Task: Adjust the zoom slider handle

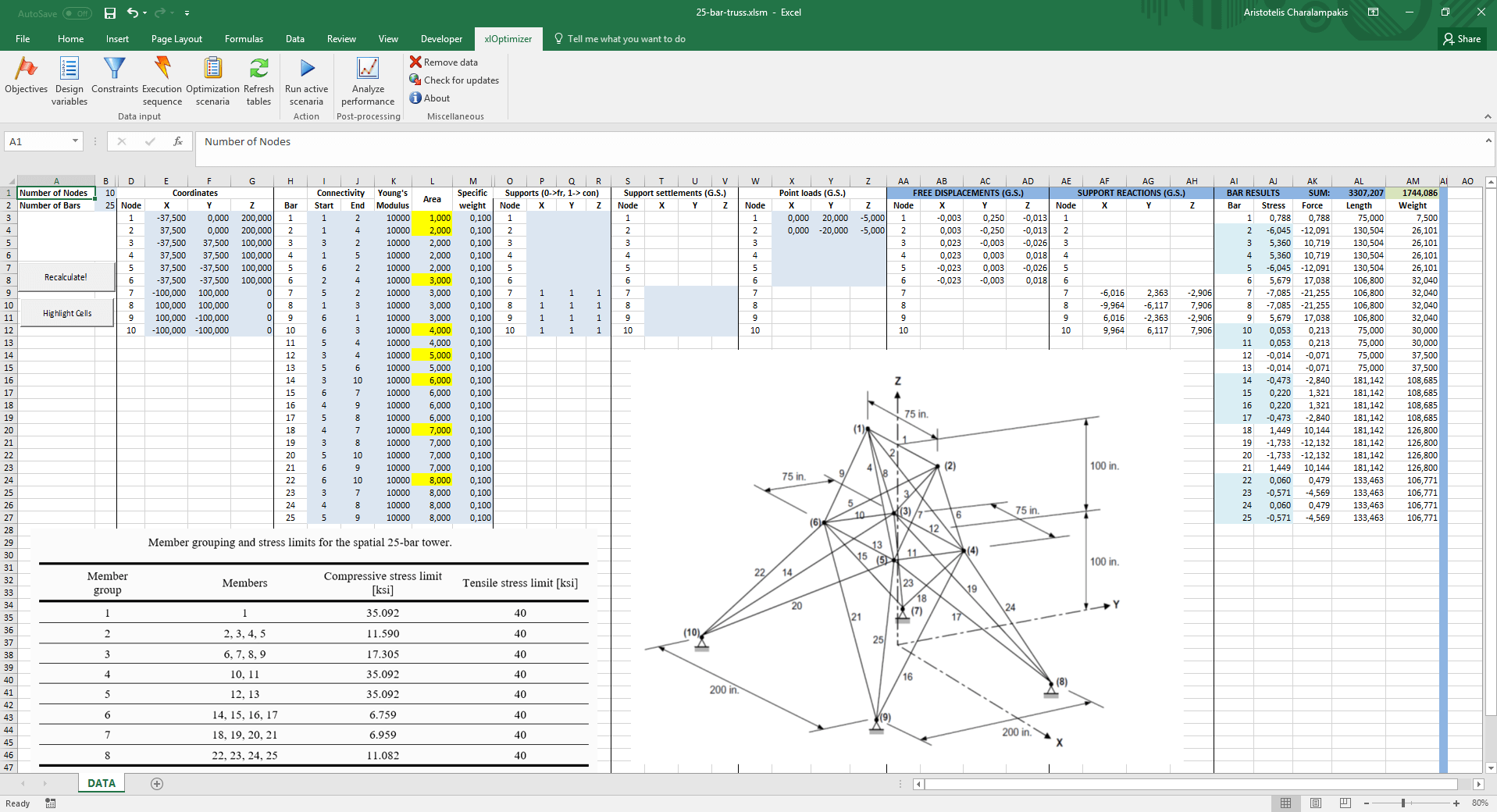Action: pos(1403,803)
